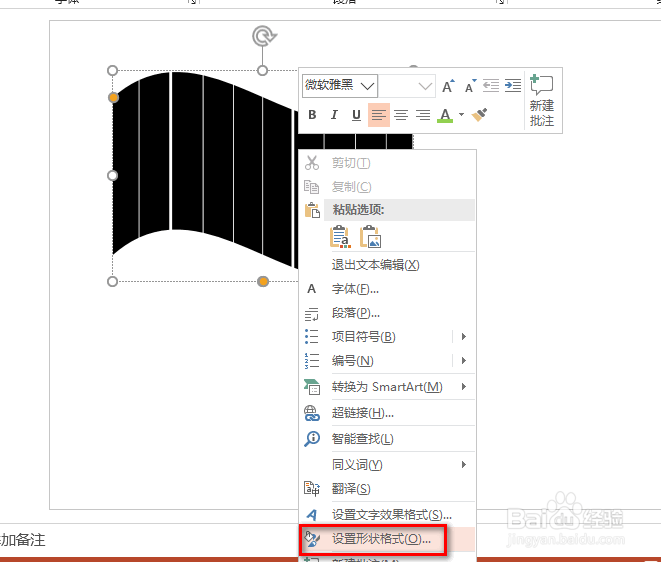Image resolution: width=661 pixels, height=562 pixels.
Task: Click shape format paint bucket icon
Action: [x=312, y=539]
